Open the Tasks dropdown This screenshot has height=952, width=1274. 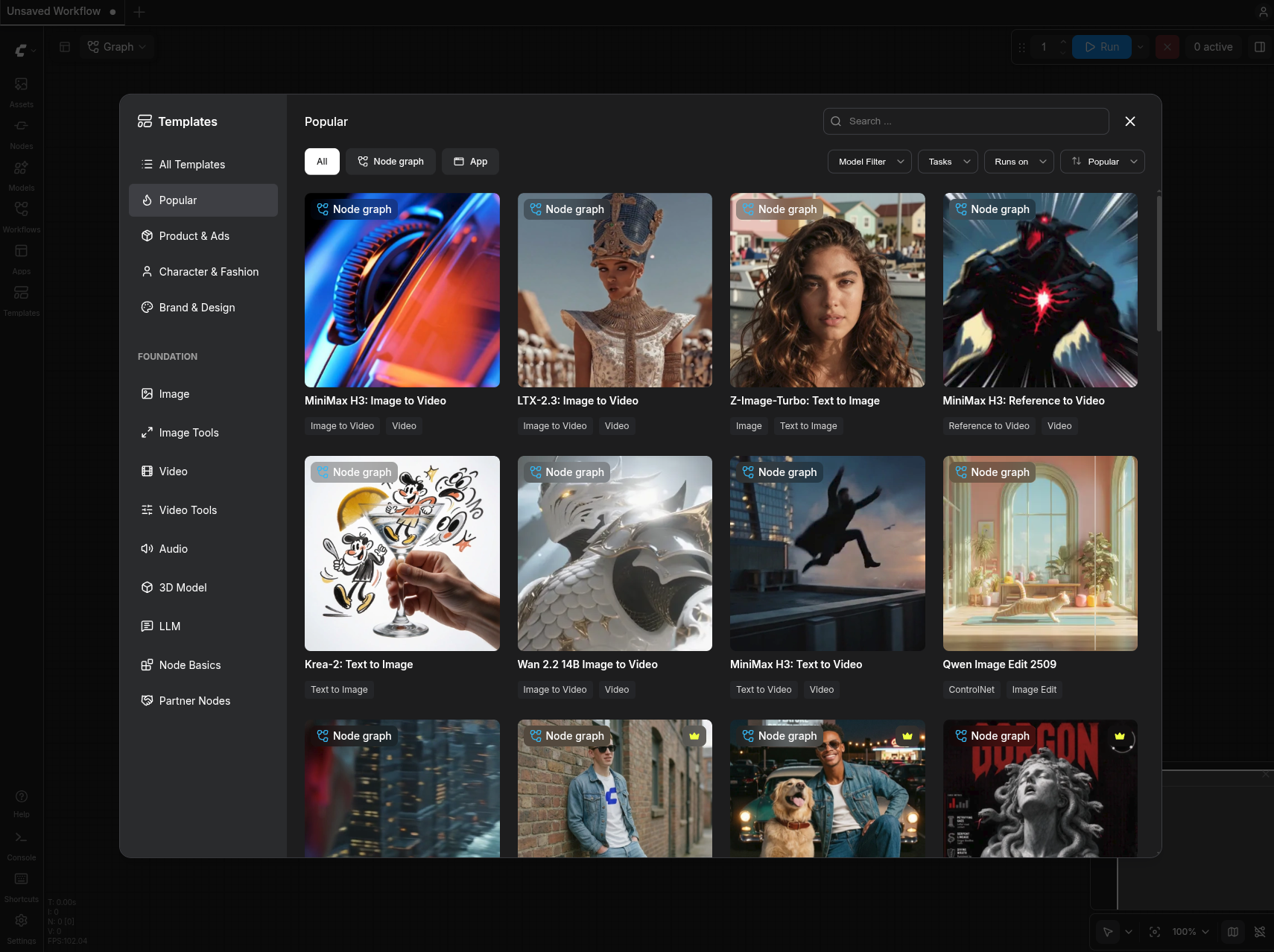[948, 162]
